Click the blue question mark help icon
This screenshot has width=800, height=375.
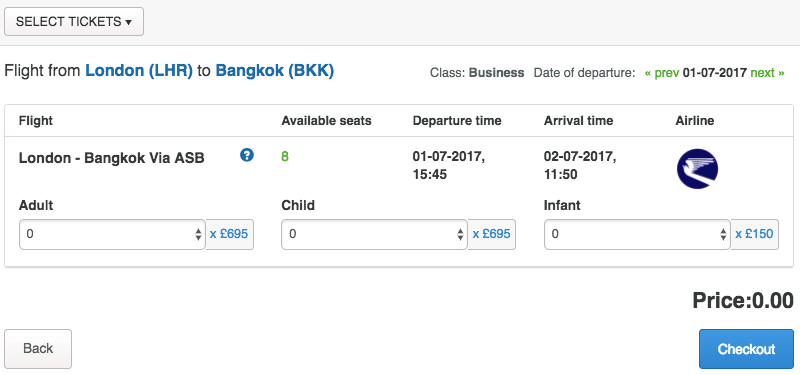click(247, 155)
